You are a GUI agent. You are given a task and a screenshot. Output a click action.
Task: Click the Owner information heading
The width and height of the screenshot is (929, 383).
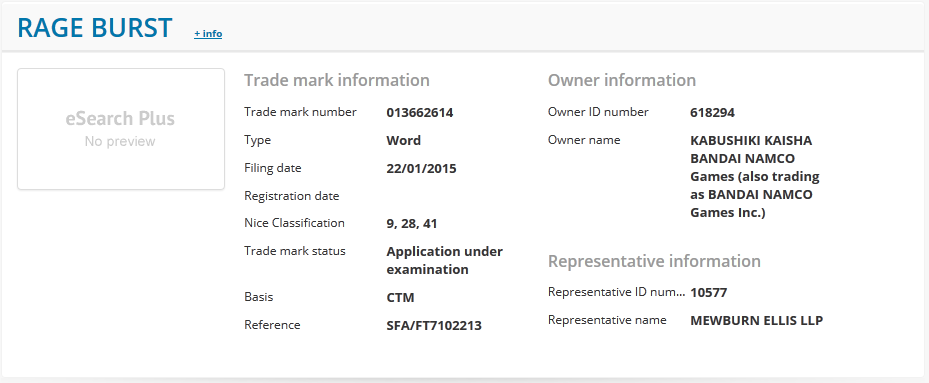coord(622,80)
